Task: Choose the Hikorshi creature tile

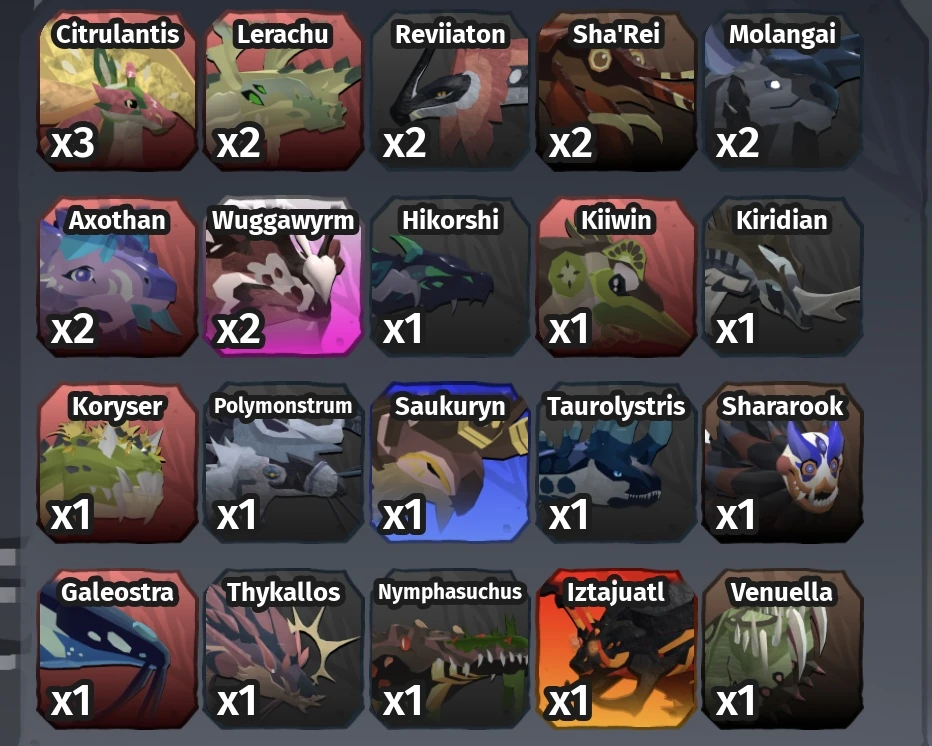Action: point(450,277)
